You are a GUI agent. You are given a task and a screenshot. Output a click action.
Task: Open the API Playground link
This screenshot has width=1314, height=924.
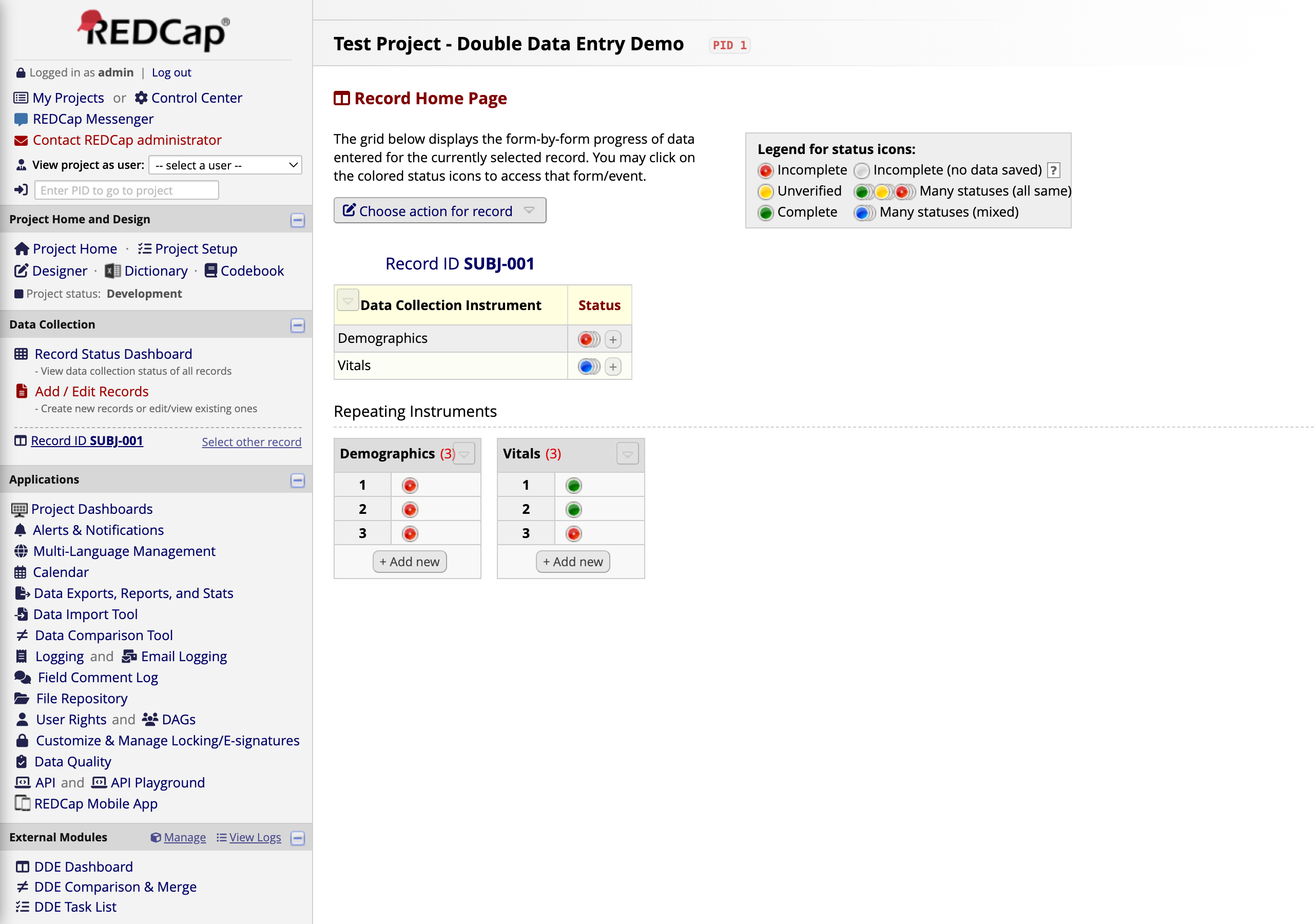point(158,783)
